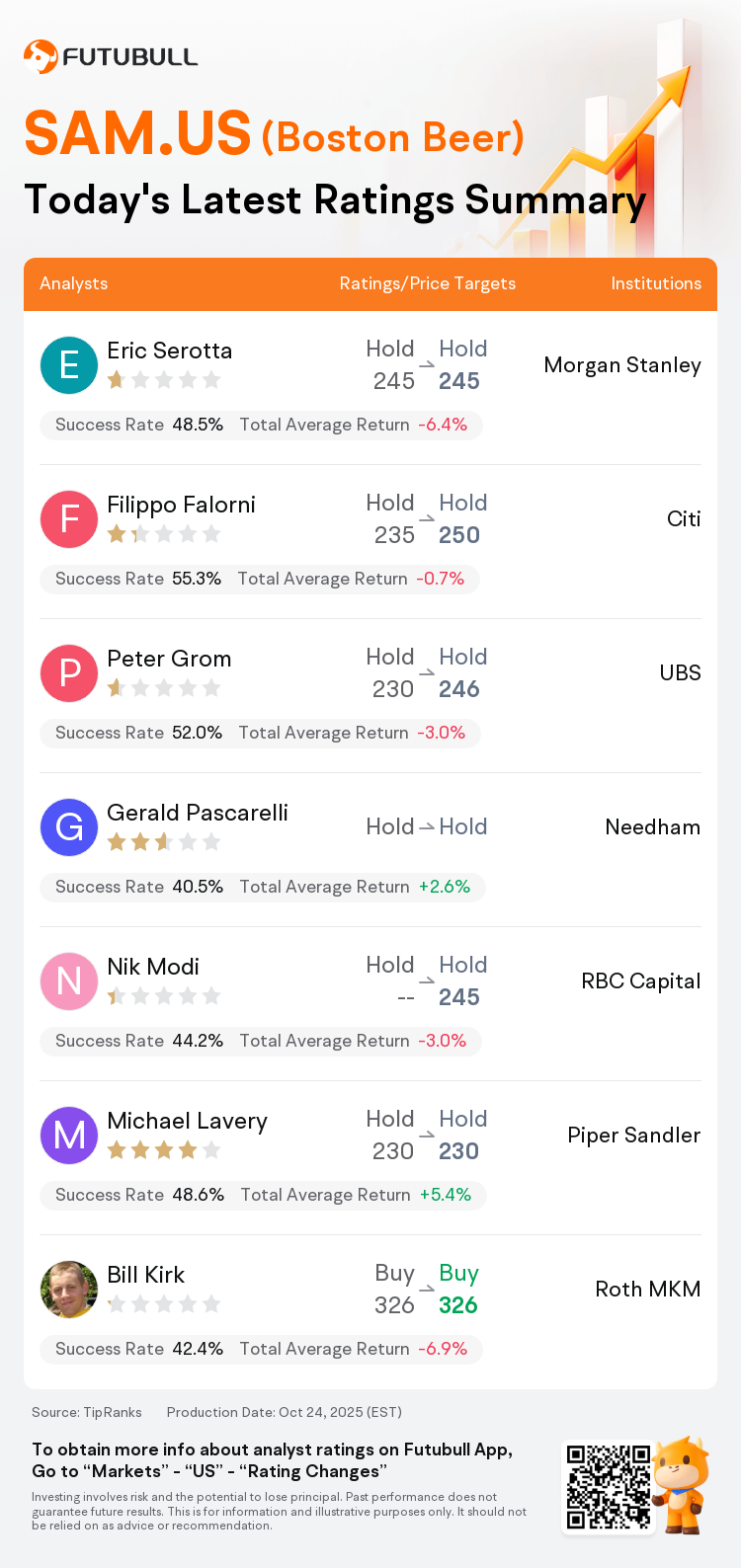This screenshot has height=1568, width=741.
Task: Open the Morgan Stanley institution link
Action: (622, 365)
